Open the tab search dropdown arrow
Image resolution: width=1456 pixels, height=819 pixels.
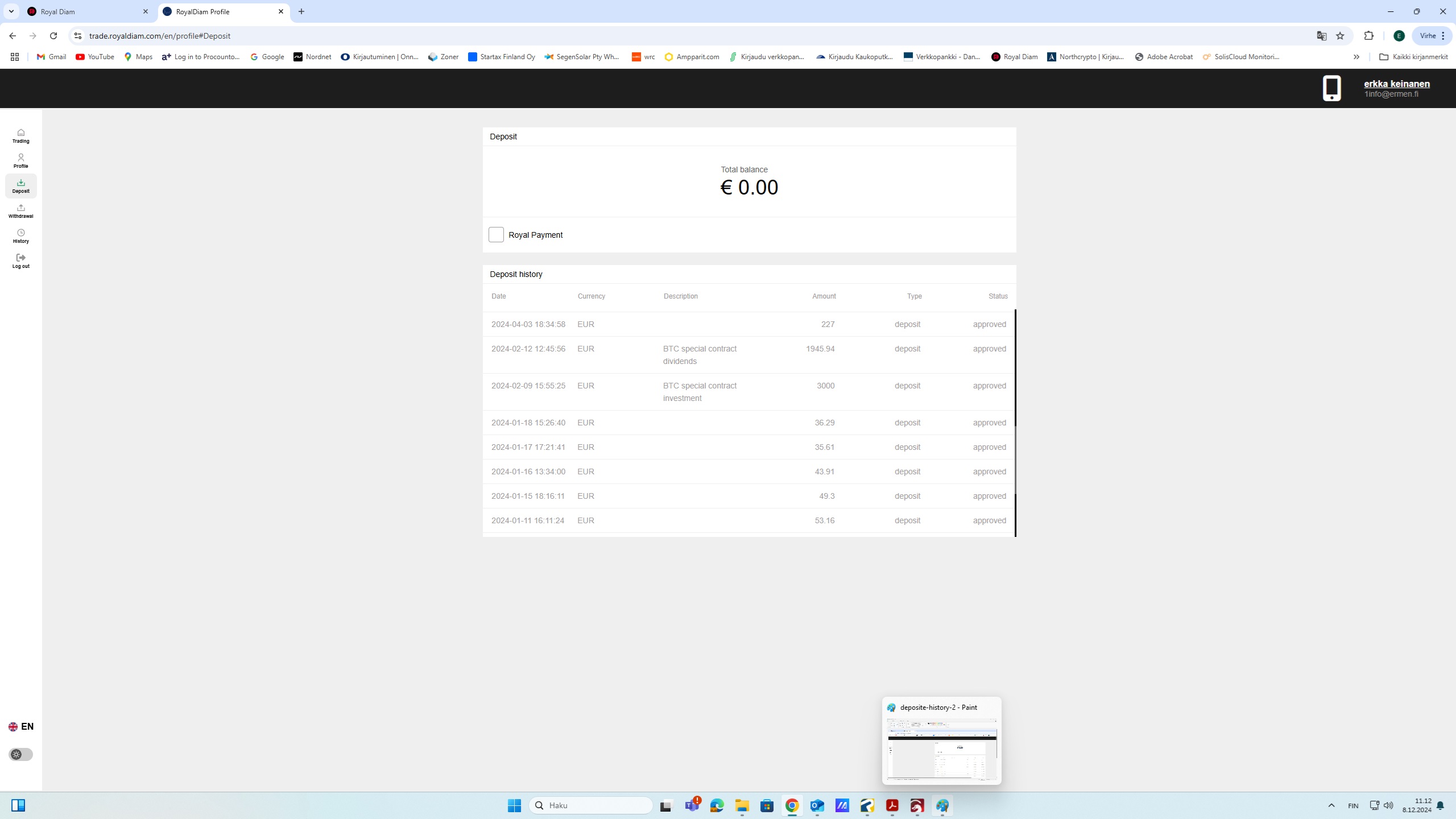point(11,11)
